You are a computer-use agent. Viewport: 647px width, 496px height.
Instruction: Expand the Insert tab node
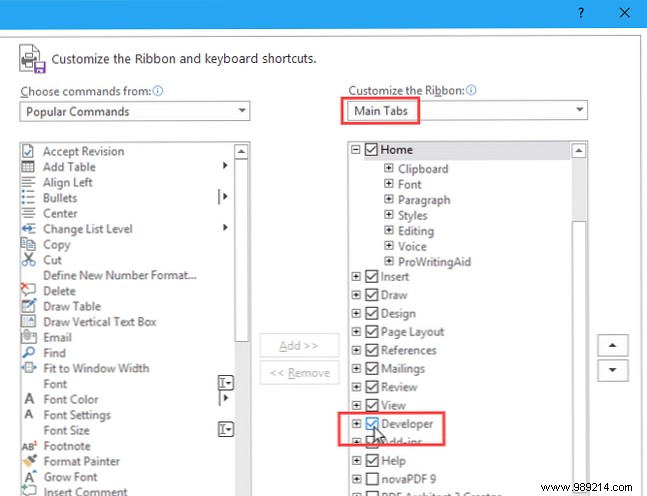coord(356,276)
